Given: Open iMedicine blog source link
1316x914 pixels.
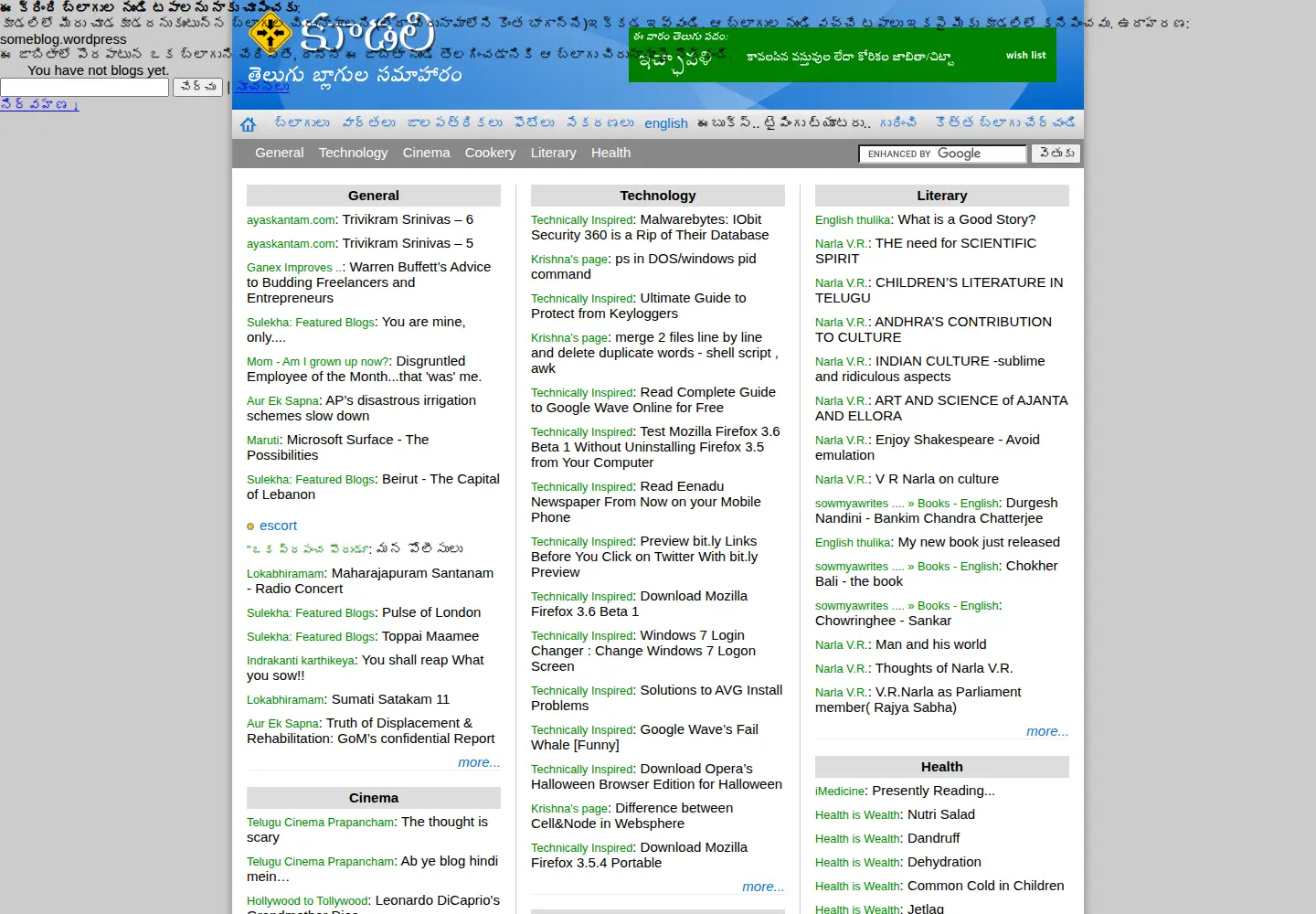Looking at the screenshot, I should click(x=840, y=792).
